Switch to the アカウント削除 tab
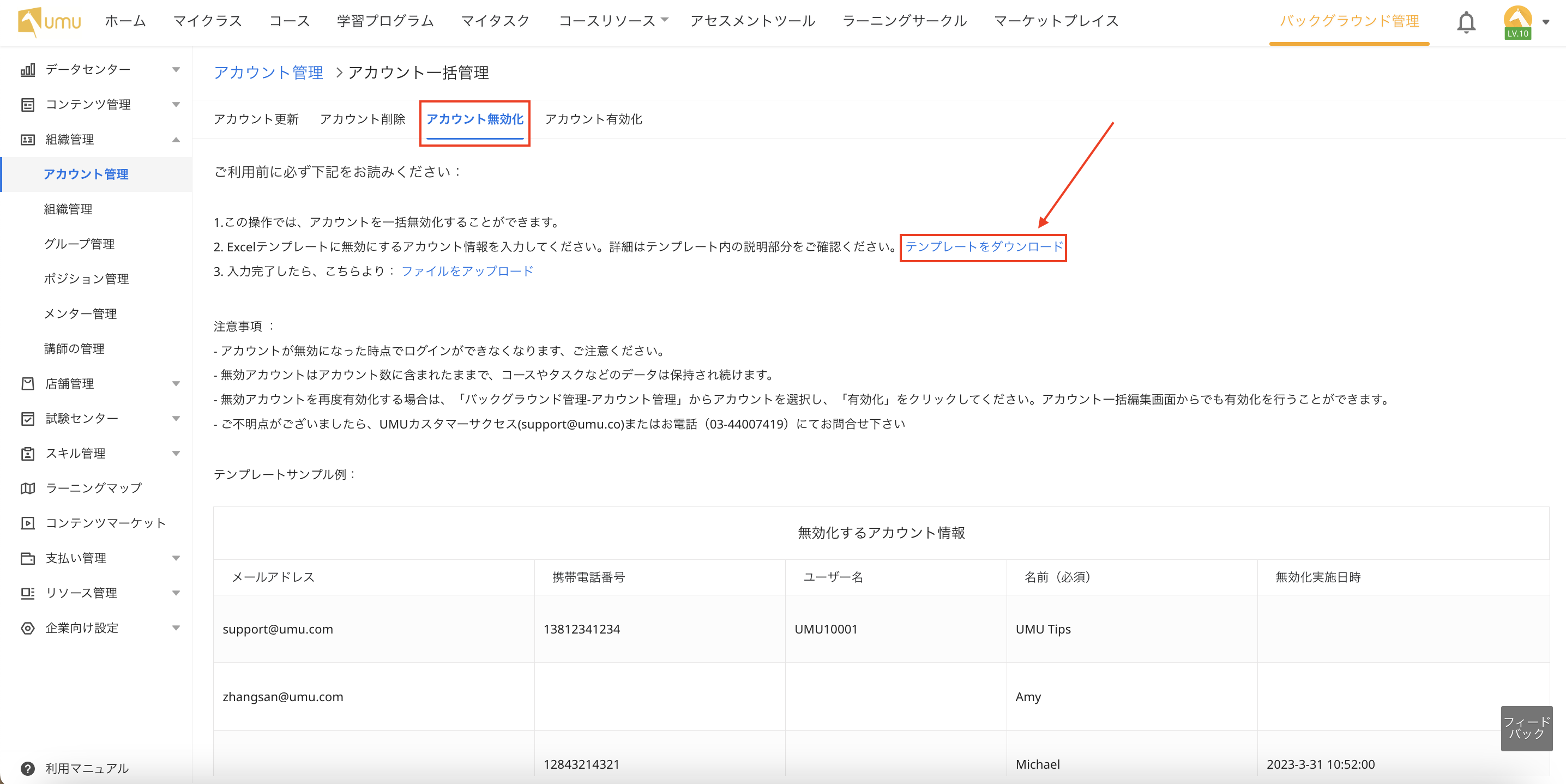Screen dimensions: 1566x784 [363, 119]
